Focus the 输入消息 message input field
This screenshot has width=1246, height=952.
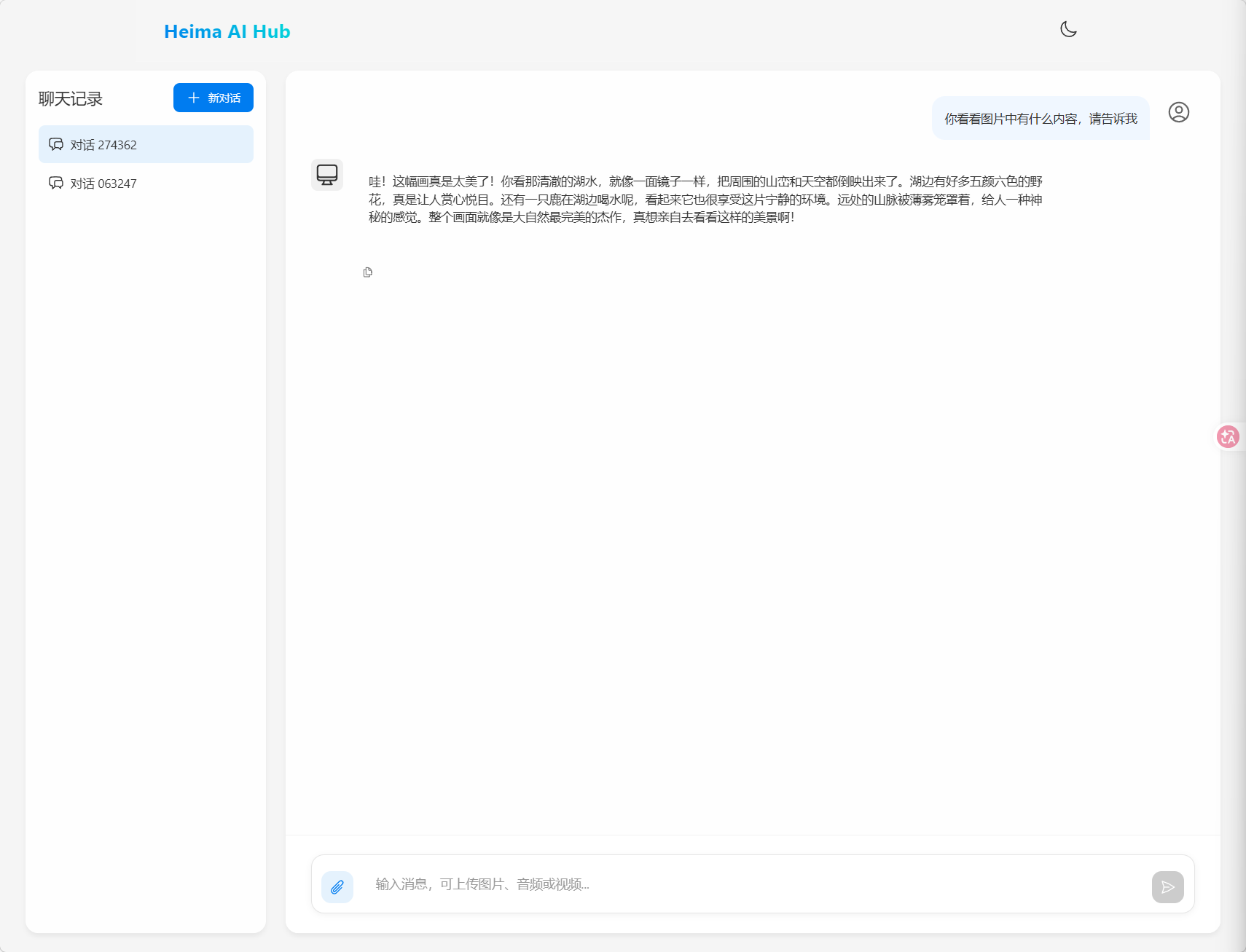tap(751, 884)
